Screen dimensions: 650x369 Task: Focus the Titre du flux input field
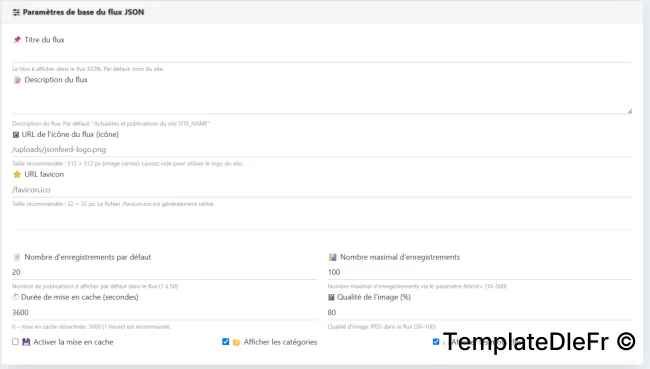[322, 55]
